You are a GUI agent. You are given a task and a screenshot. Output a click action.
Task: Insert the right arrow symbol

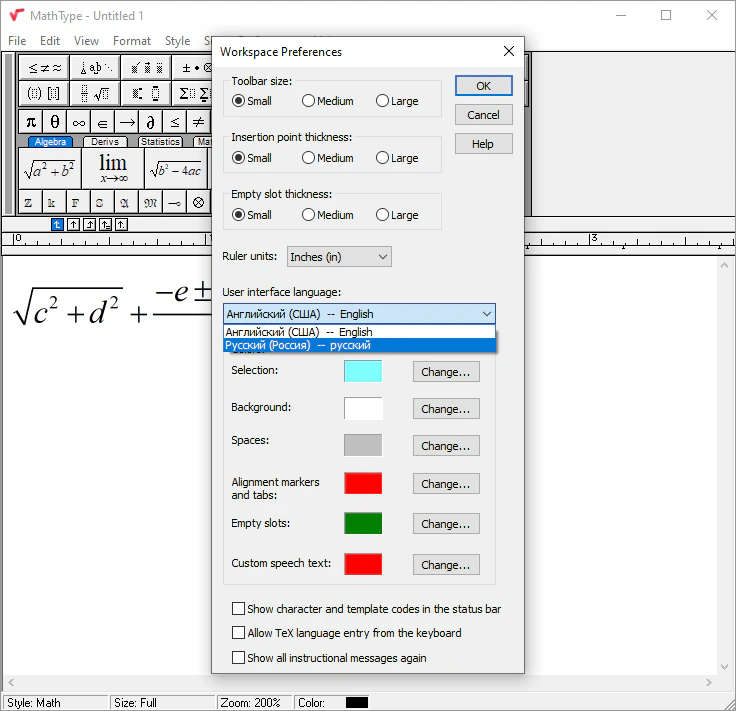127,122
